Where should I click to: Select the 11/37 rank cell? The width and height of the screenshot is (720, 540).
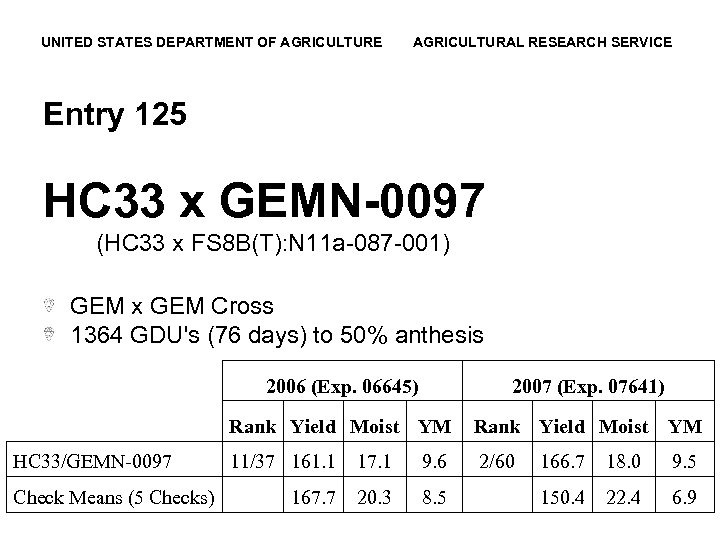[253, 461]
